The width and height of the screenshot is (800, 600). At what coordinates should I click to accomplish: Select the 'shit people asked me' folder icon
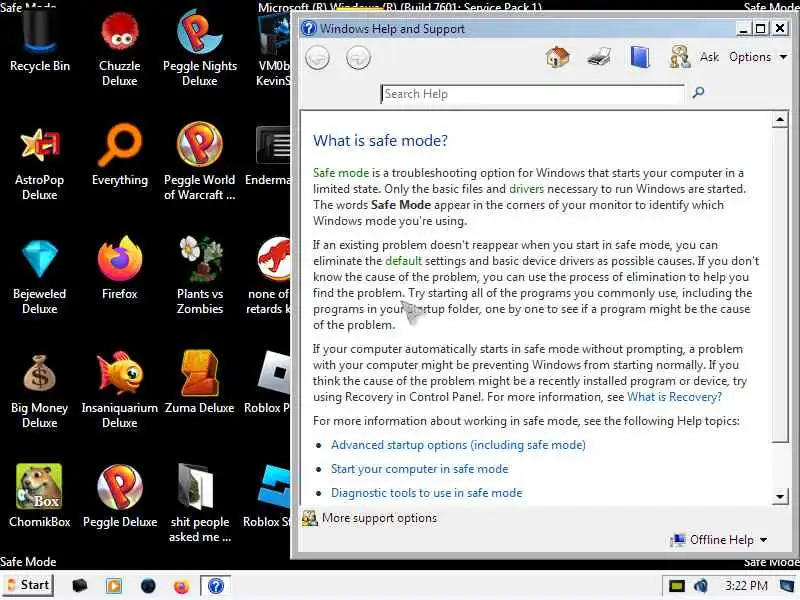point(199,504)
